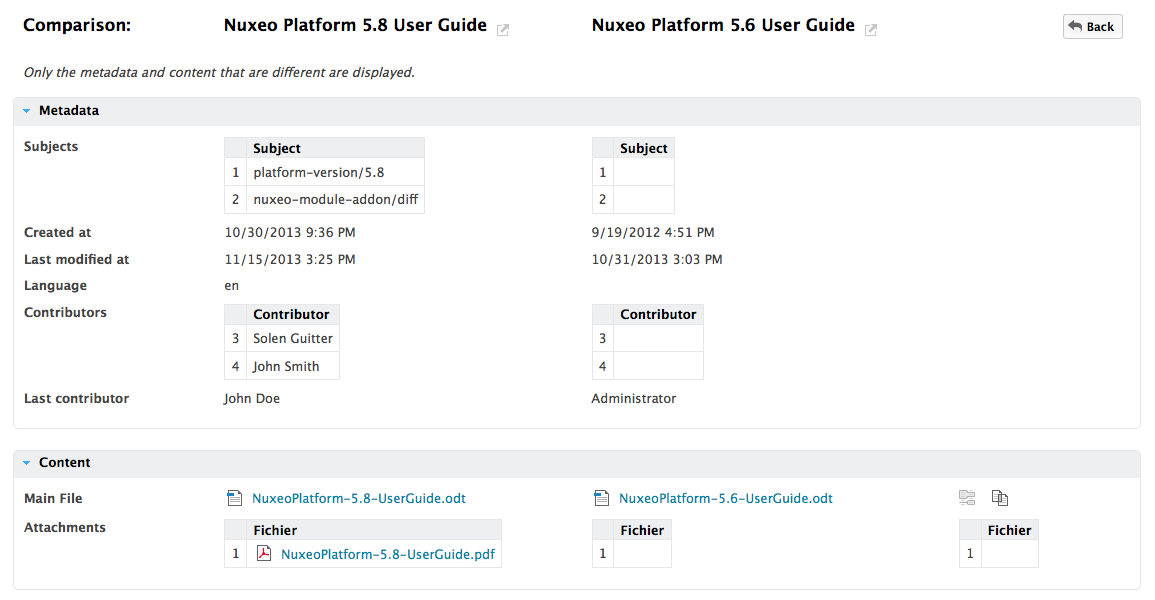
Task: Click the Metadata section heading text
Action: pyautogui.click(x=69, y=110)
